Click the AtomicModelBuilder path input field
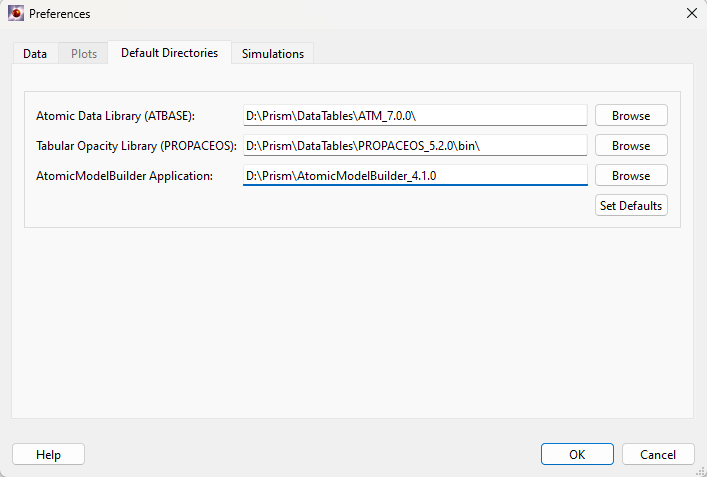 414,176
